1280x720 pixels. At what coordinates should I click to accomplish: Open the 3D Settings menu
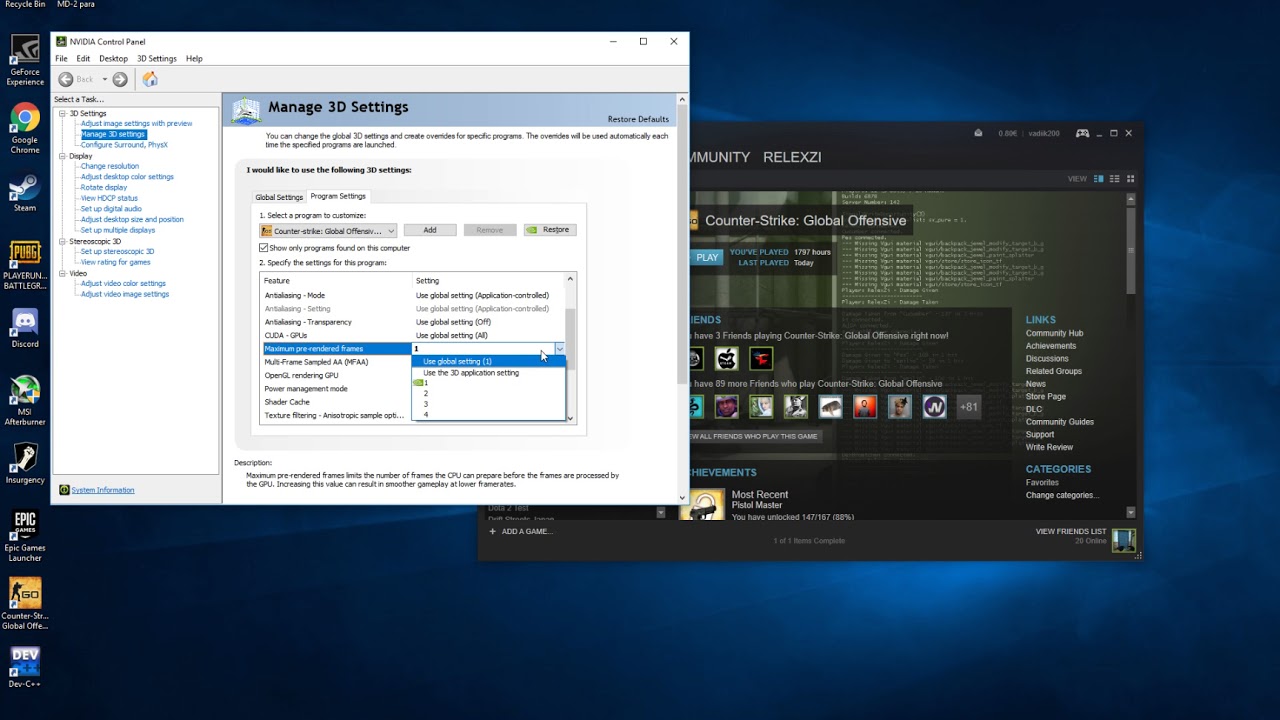pos(156,59)
